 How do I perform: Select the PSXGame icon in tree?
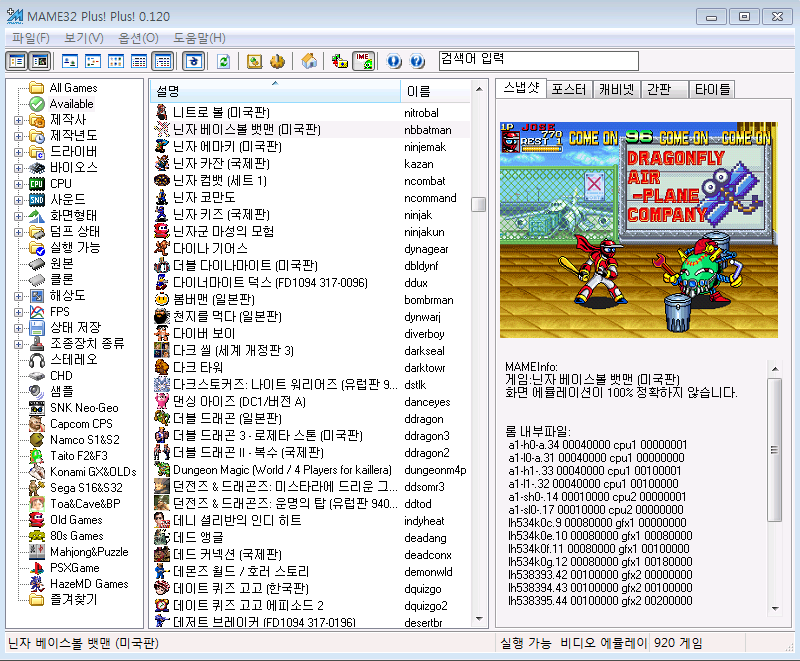click(37, 568)
